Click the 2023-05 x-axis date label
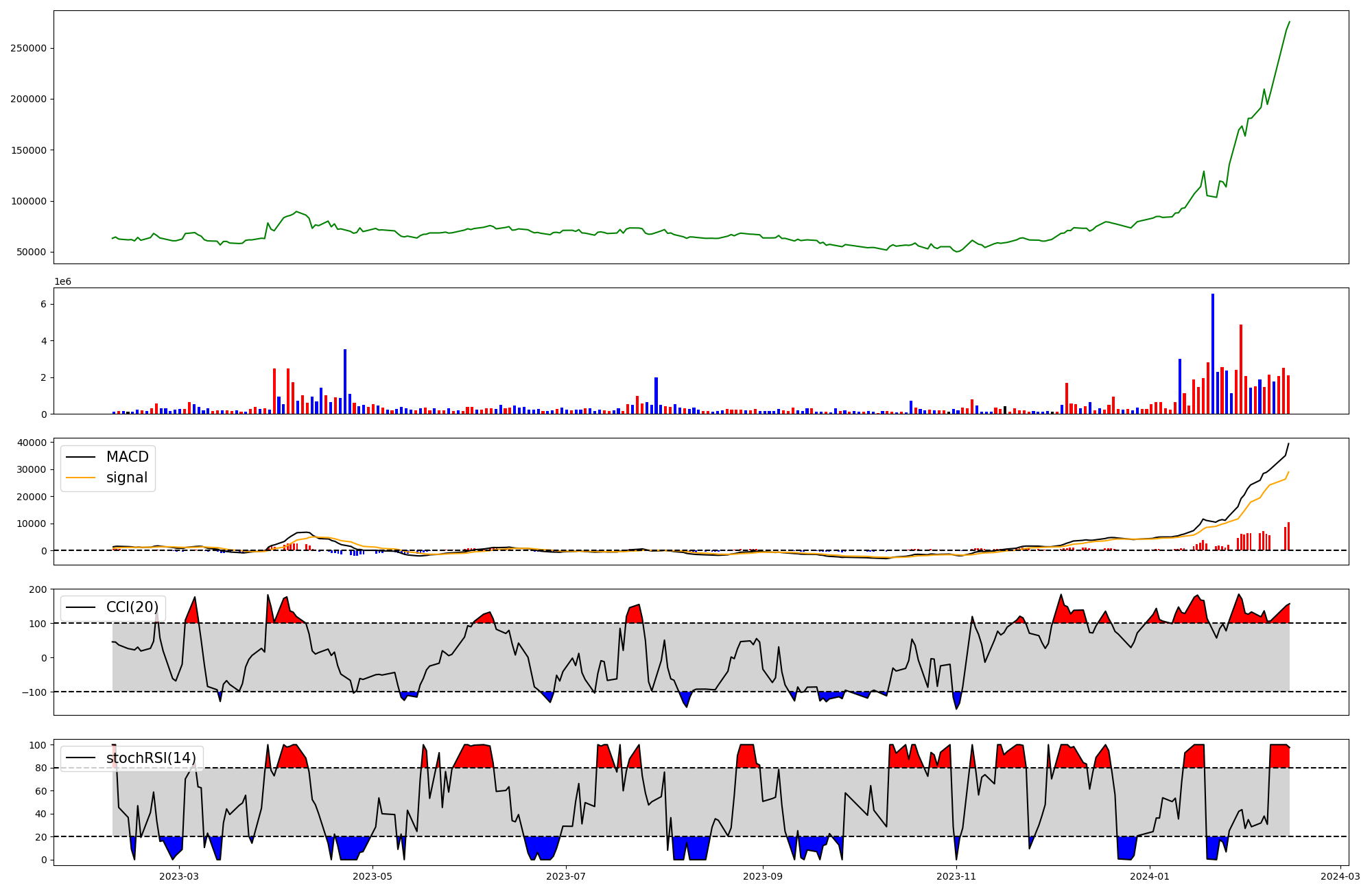The image size is (1372, 892). point(372,876)
